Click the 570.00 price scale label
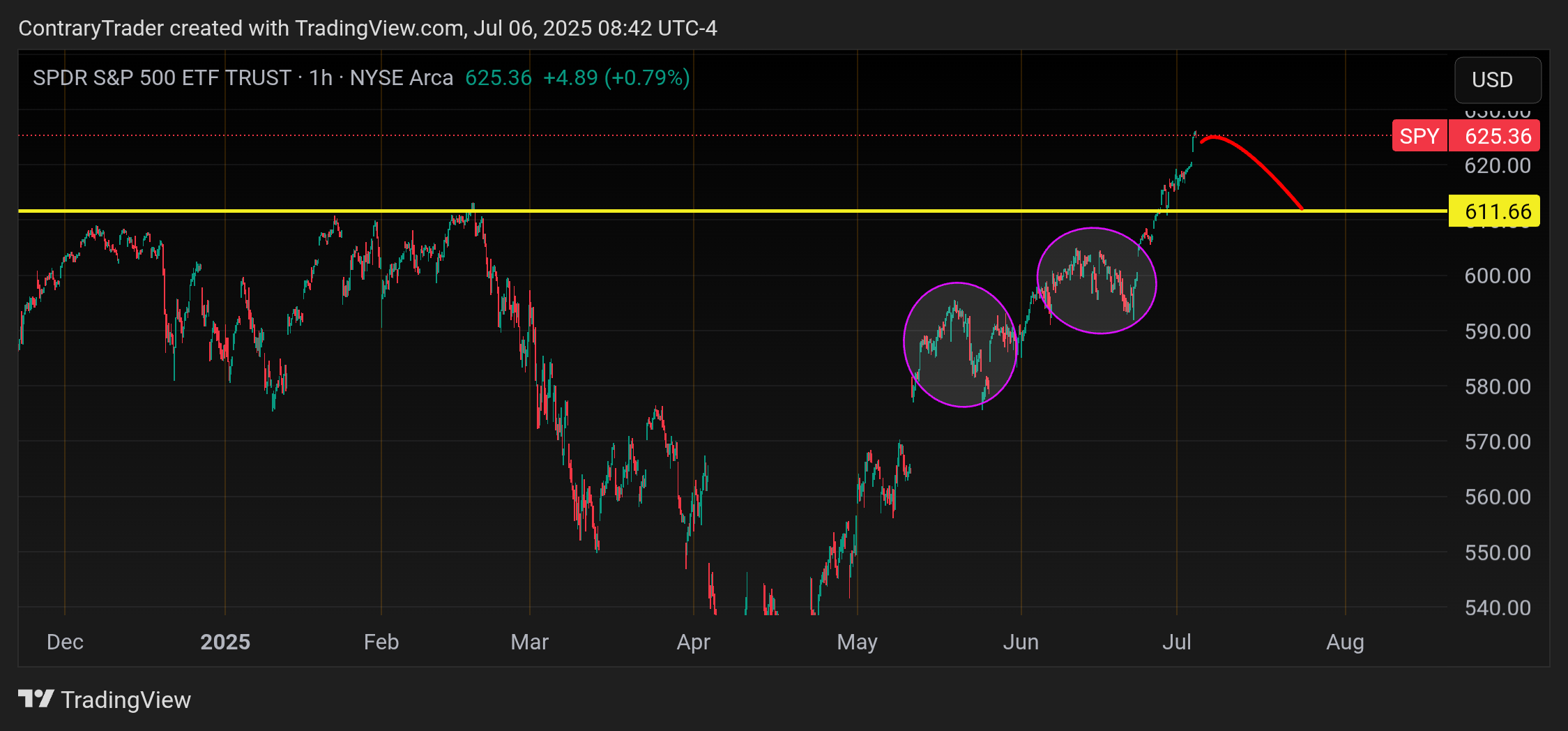 click(x=1498, y=442)
